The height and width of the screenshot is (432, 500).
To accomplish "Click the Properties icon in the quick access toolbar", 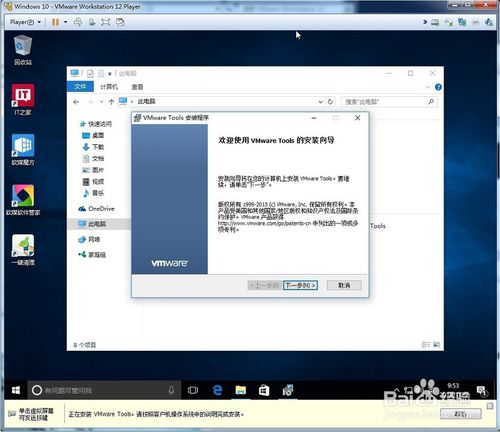I will point(90,73).
